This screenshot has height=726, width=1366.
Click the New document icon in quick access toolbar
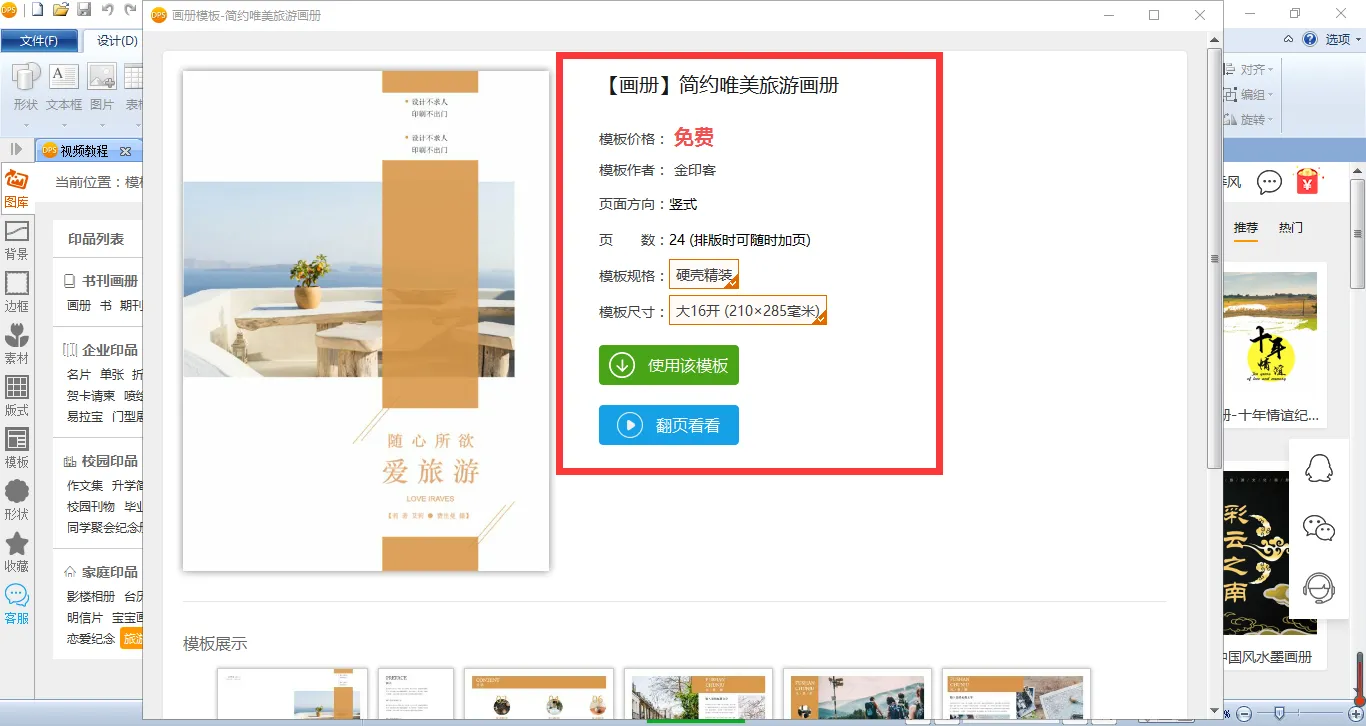(x=37, y=11)
